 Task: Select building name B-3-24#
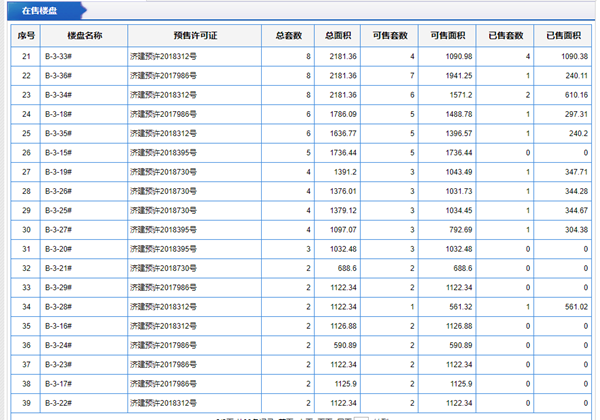tap(59, 345)
